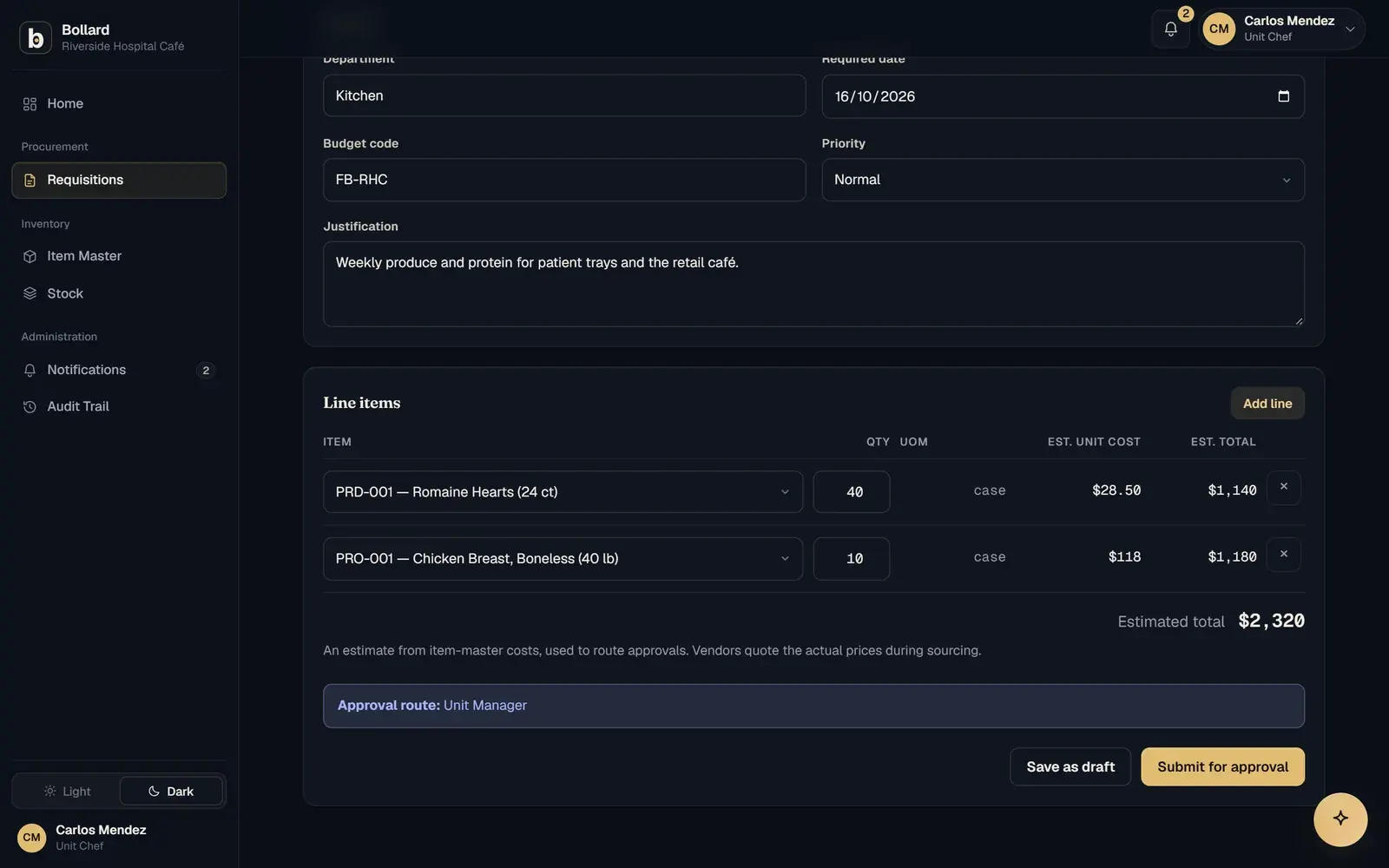Open the calendar picker for Required date

(x=1284, y=96)
